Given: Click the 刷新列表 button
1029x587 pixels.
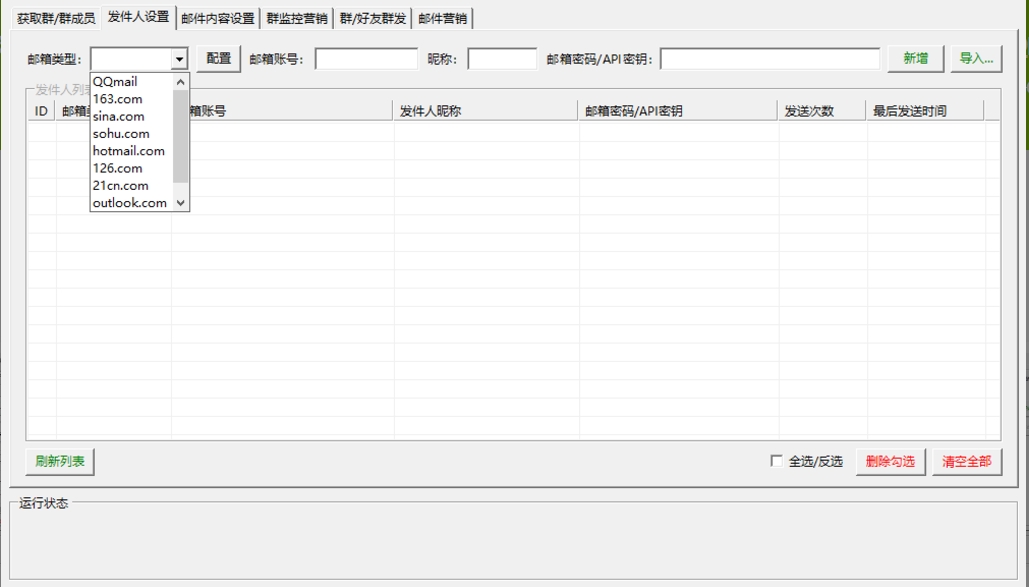Looking at the screenshot, I should coord(60,462).
